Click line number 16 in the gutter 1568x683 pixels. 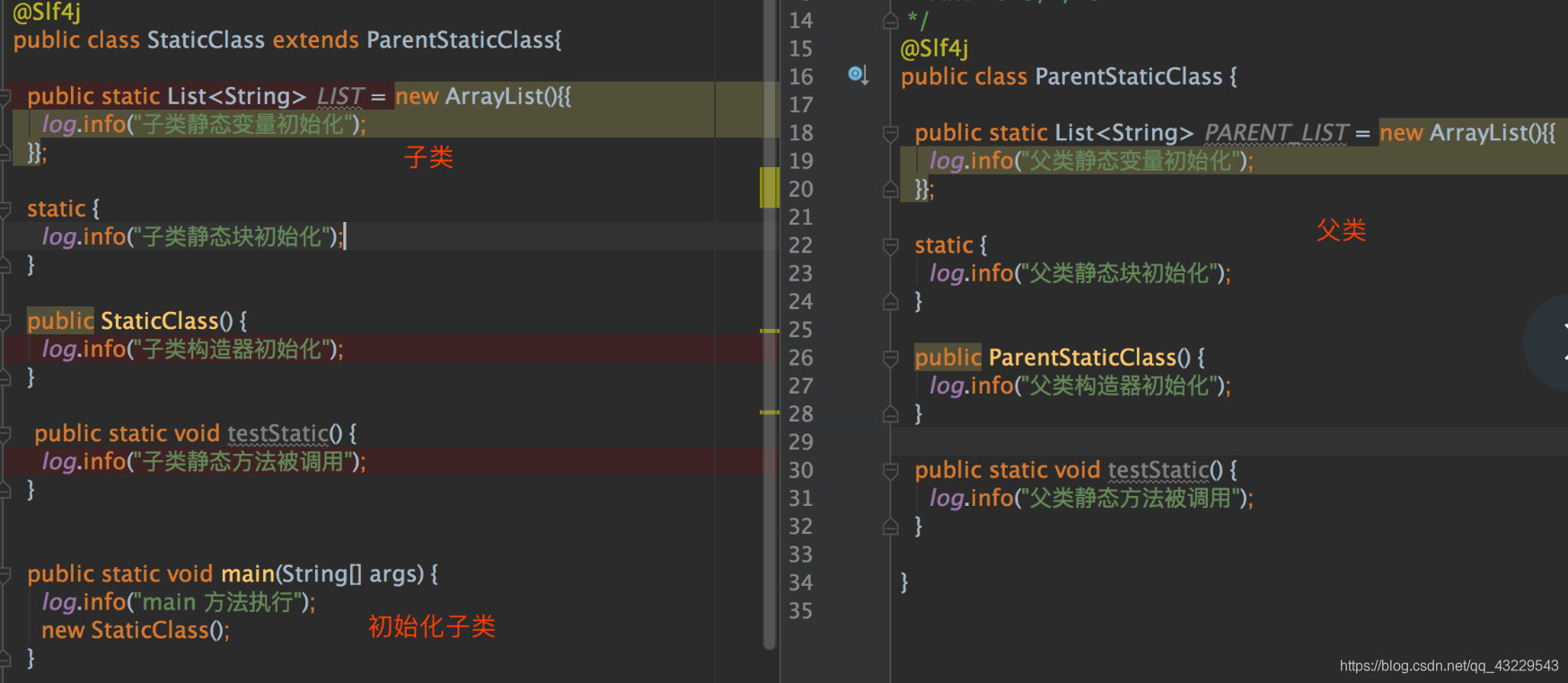tap(801, 76)
